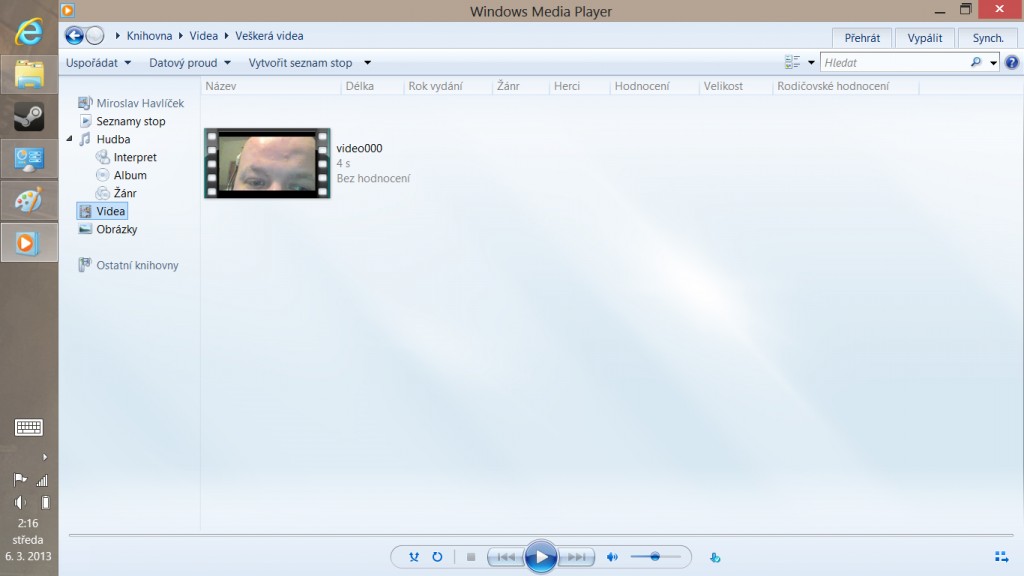Mute the volume speaker icon
Image resolution: width=1024 pixels, height=576 pixels.
pyautogui.click(x=612, y=557)
